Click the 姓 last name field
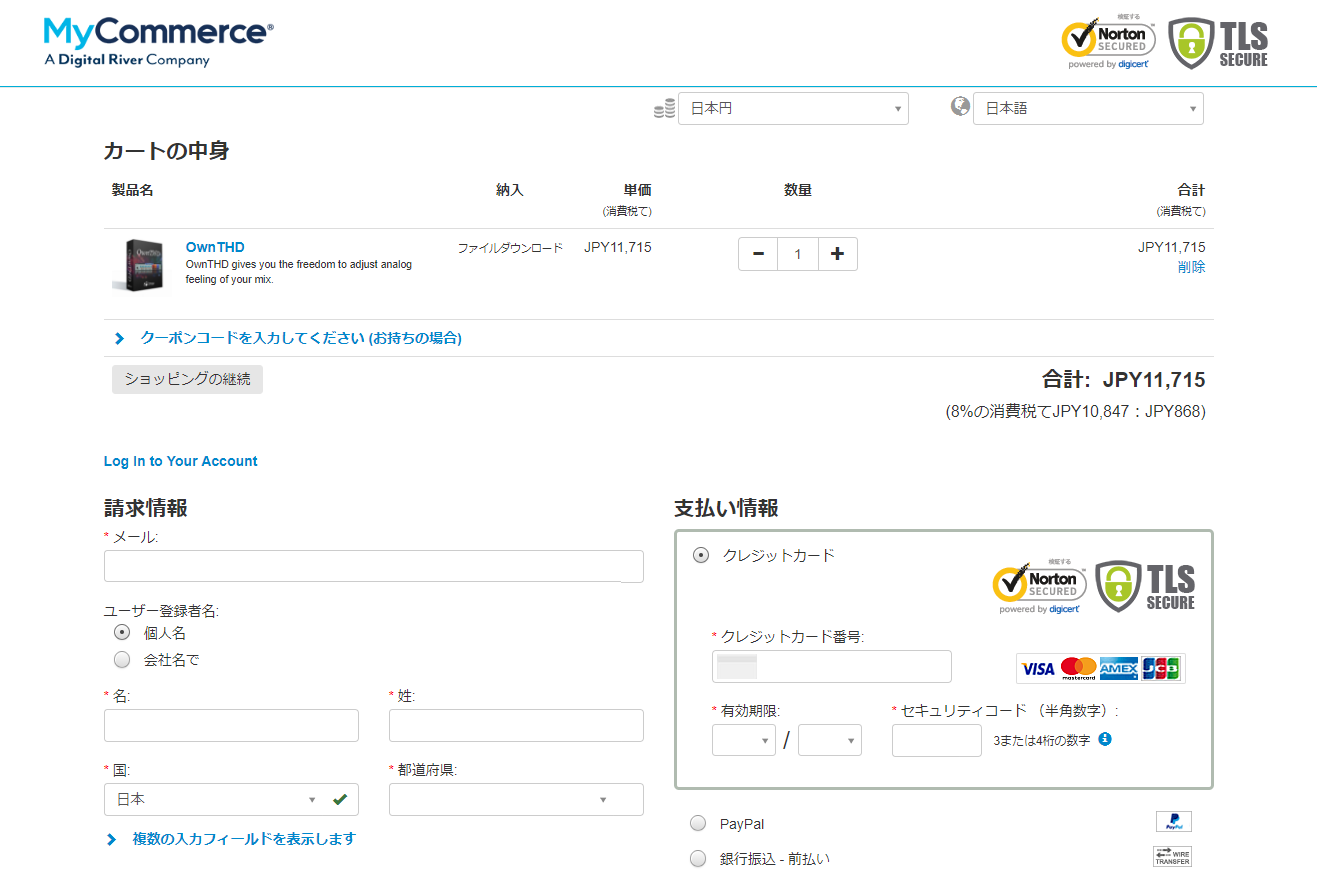1317x874 pixels. coord(516,726)
